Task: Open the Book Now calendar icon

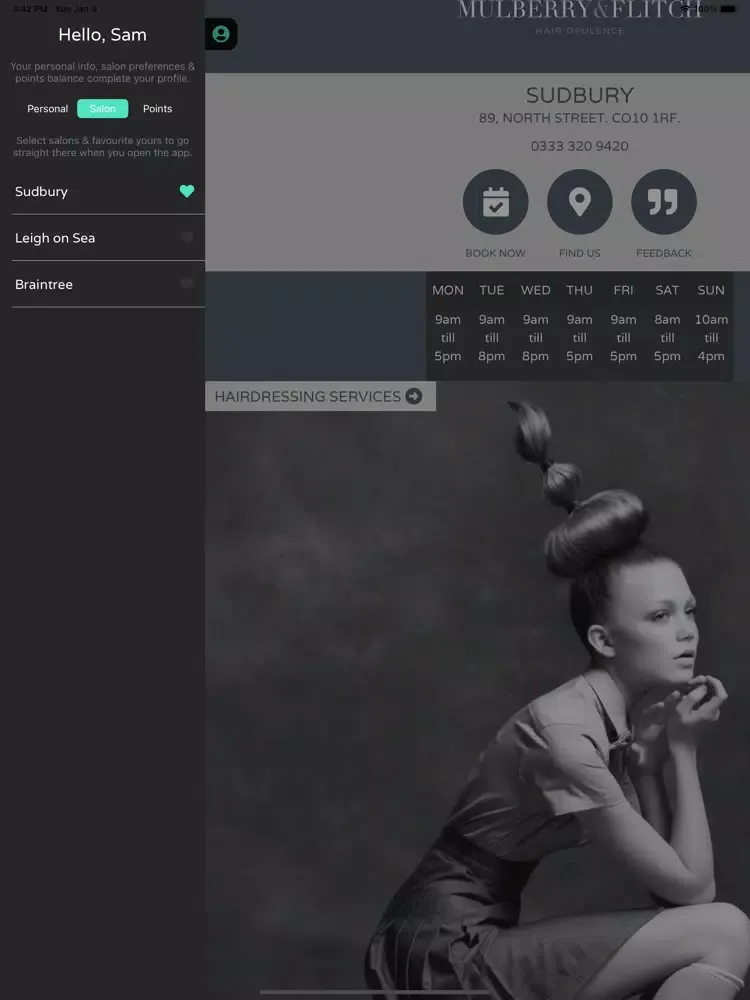Action: (x=496, y=202)
